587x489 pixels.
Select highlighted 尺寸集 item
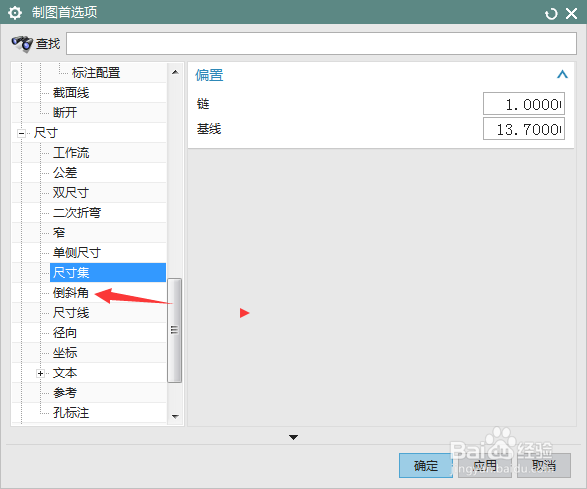[x=108, y=272]
